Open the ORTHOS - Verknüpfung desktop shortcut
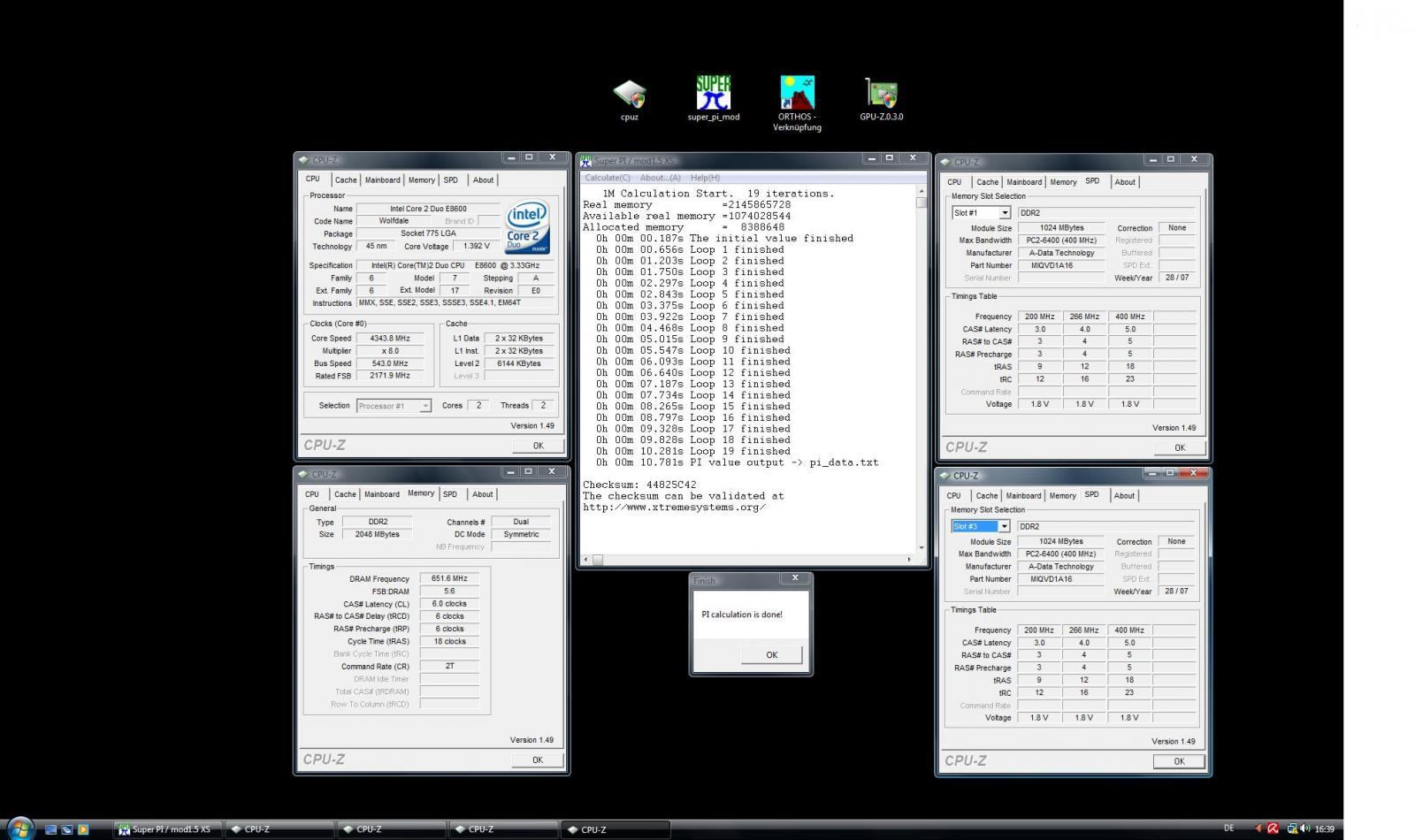This screenshot has width=1415, height=840. 797,103
